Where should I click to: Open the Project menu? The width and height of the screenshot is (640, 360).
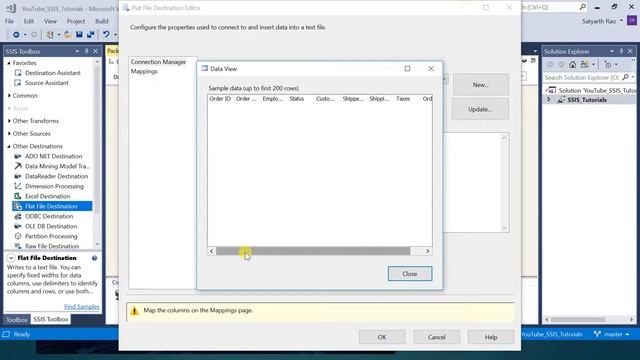click(x=76, y=21)
